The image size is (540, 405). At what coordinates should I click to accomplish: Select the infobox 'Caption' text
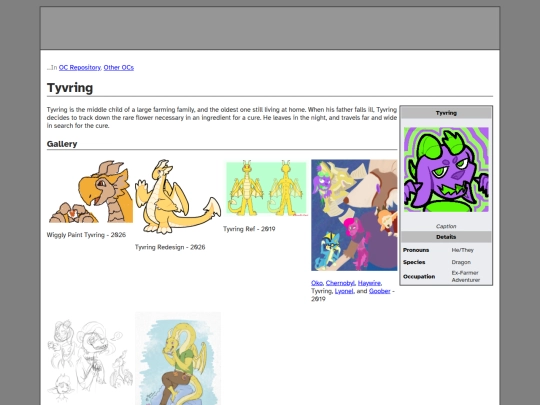pyautogui.click(x=446, y=226)
